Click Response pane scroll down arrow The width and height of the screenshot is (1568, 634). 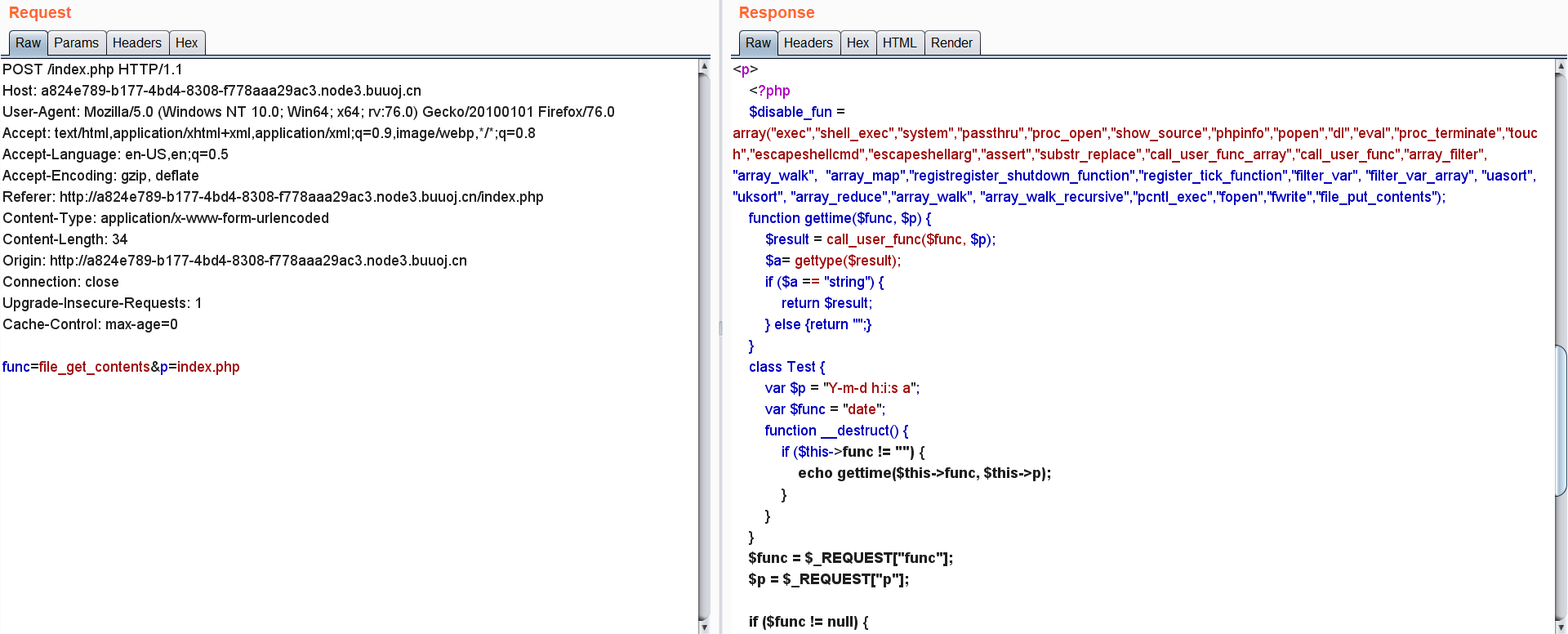click(1561, 627)
